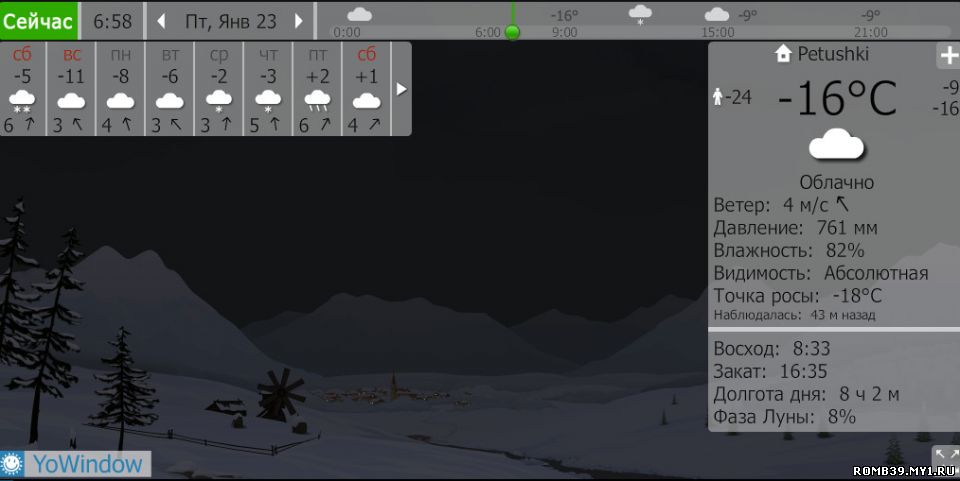The height and width of the screenshot is (481, 960).
Task: Select the ср forecast day at -2
Action: coord(218,89)
